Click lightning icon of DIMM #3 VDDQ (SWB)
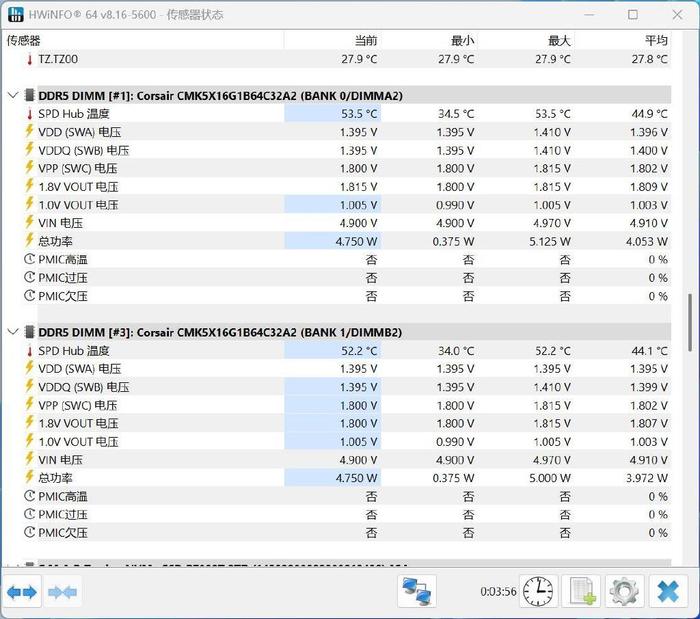The height and width of the screenshot is (619, 700). 29,386
